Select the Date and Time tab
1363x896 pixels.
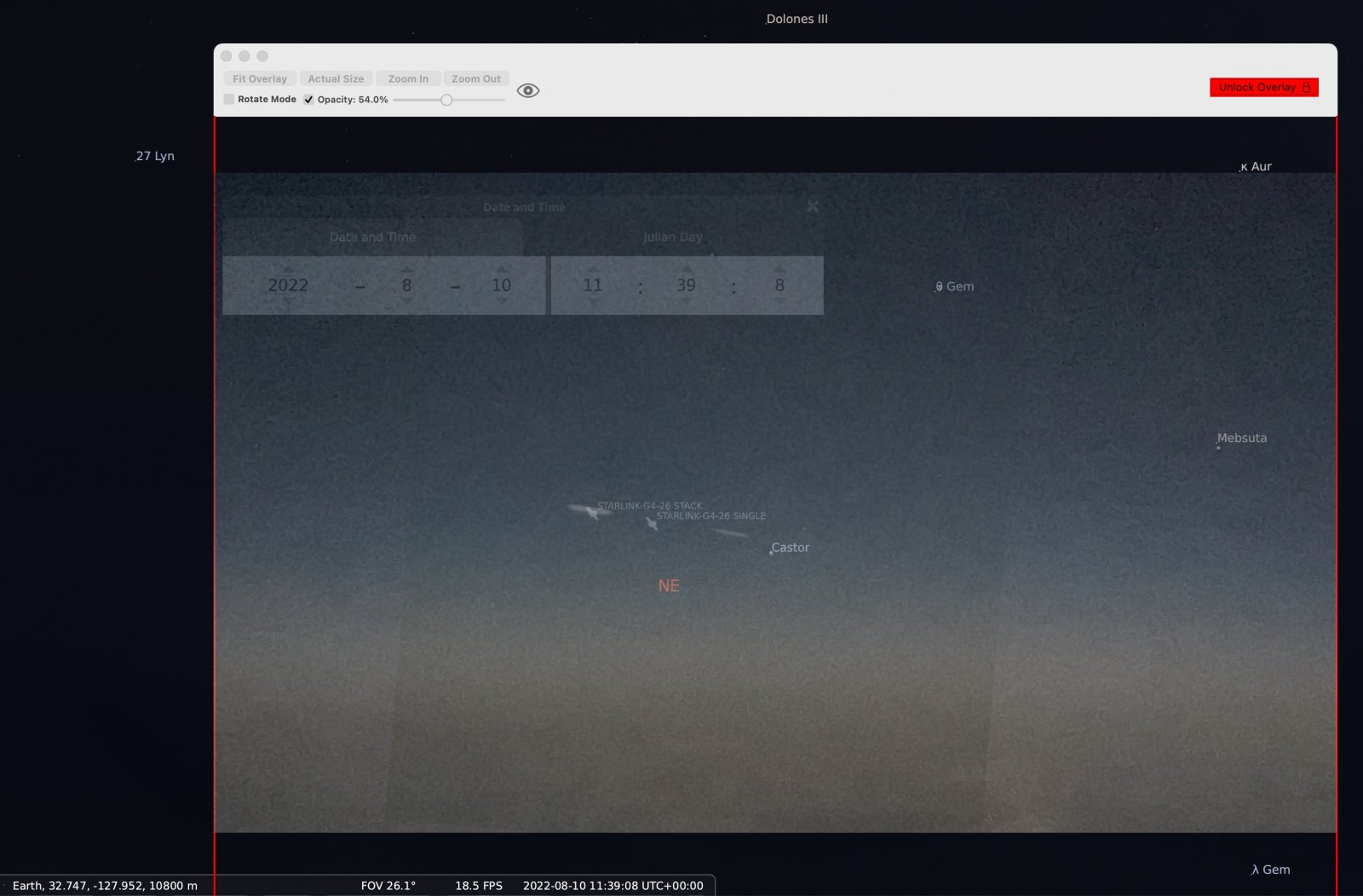click(372, 237)
